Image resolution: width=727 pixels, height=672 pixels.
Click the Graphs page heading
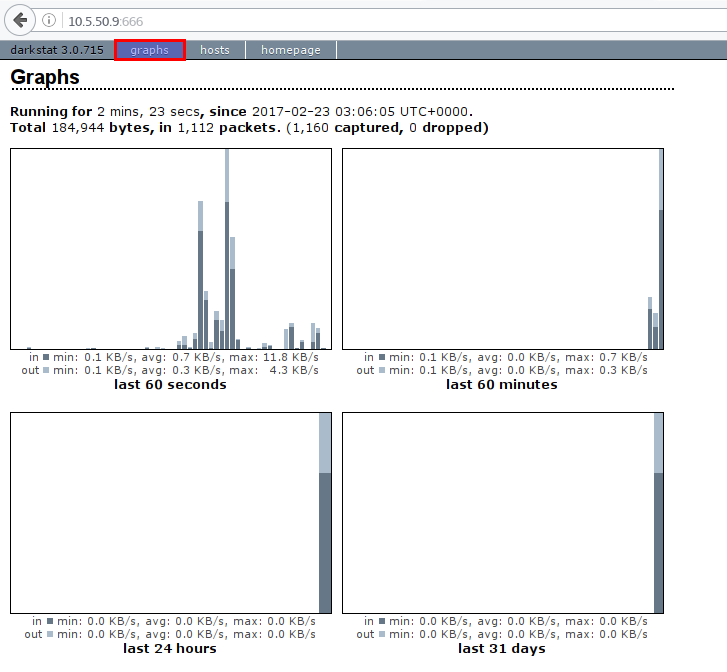pyautogui.click(x=45, y=77)
